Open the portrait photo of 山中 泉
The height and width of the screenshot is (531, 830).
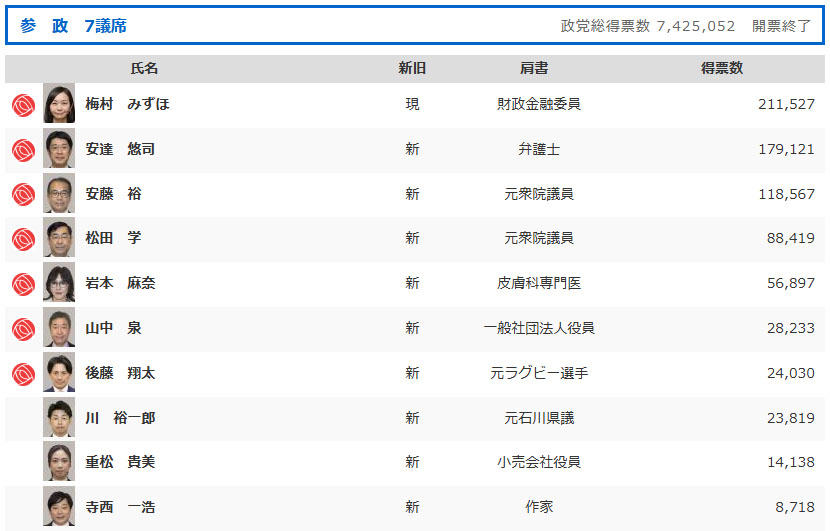59,328
